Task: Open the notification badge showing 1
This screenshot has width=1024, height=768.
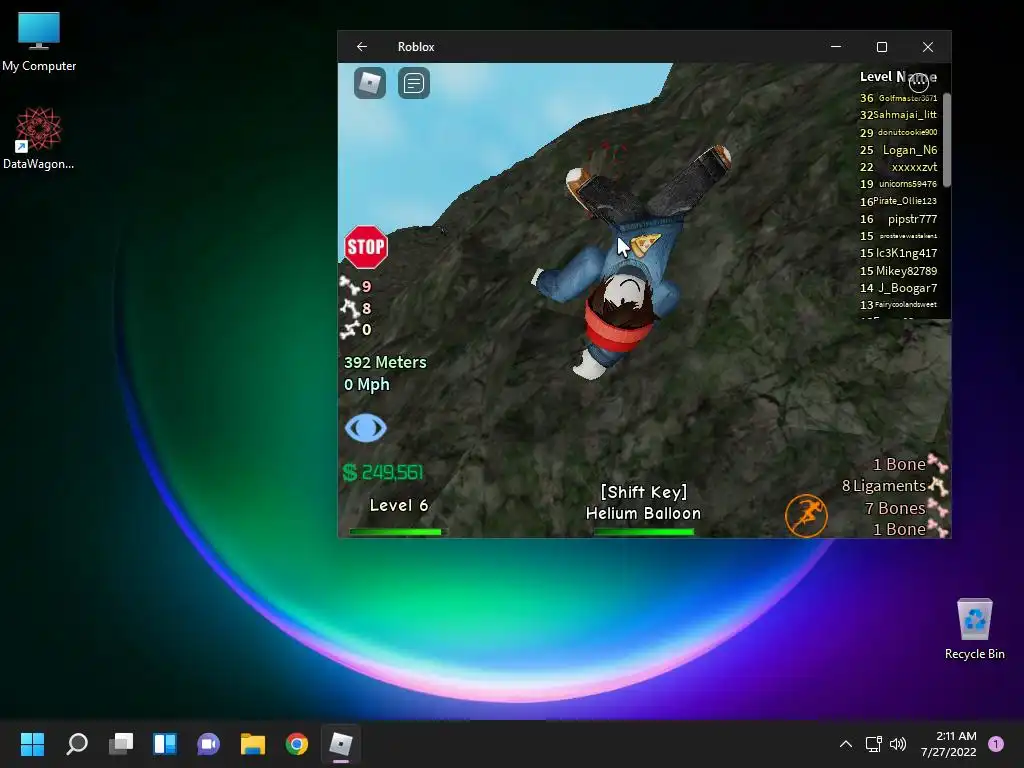Action: tap(996, 744)
